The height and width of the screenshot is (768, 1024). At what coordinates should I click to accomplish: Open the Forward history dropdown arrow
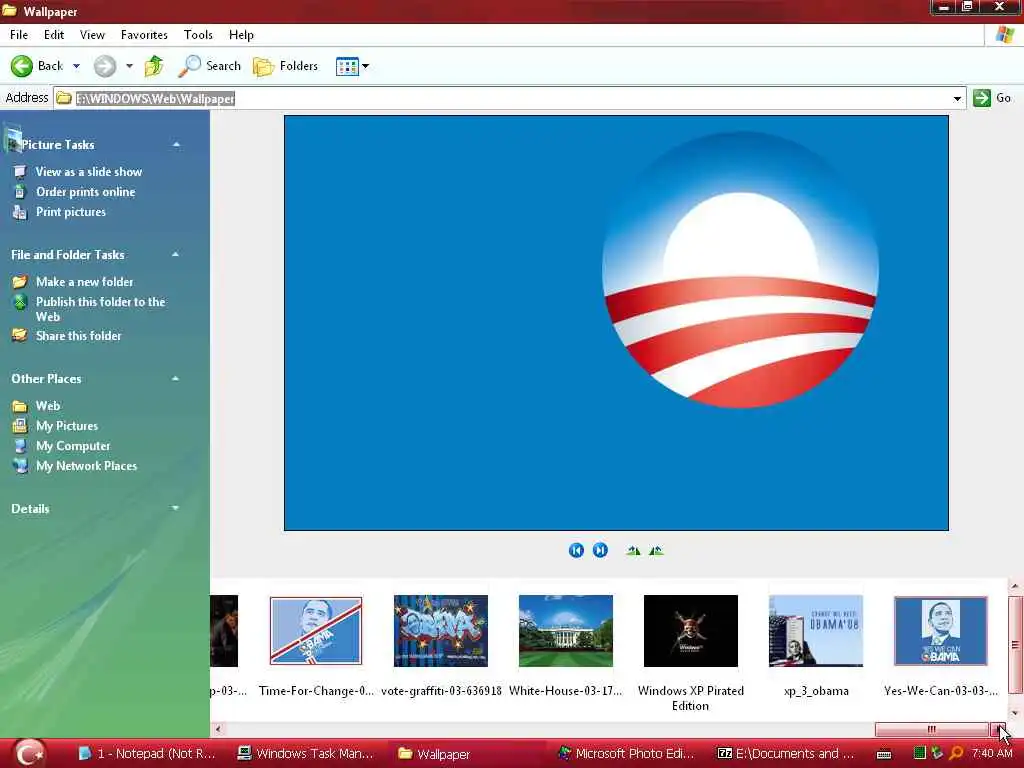tap(129, 66)
